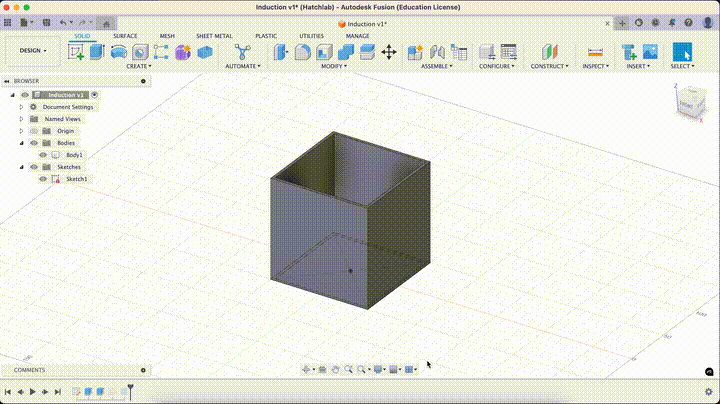Click the Configure Model icon
The height and width of the screenshot is (404, 720).
487,52
